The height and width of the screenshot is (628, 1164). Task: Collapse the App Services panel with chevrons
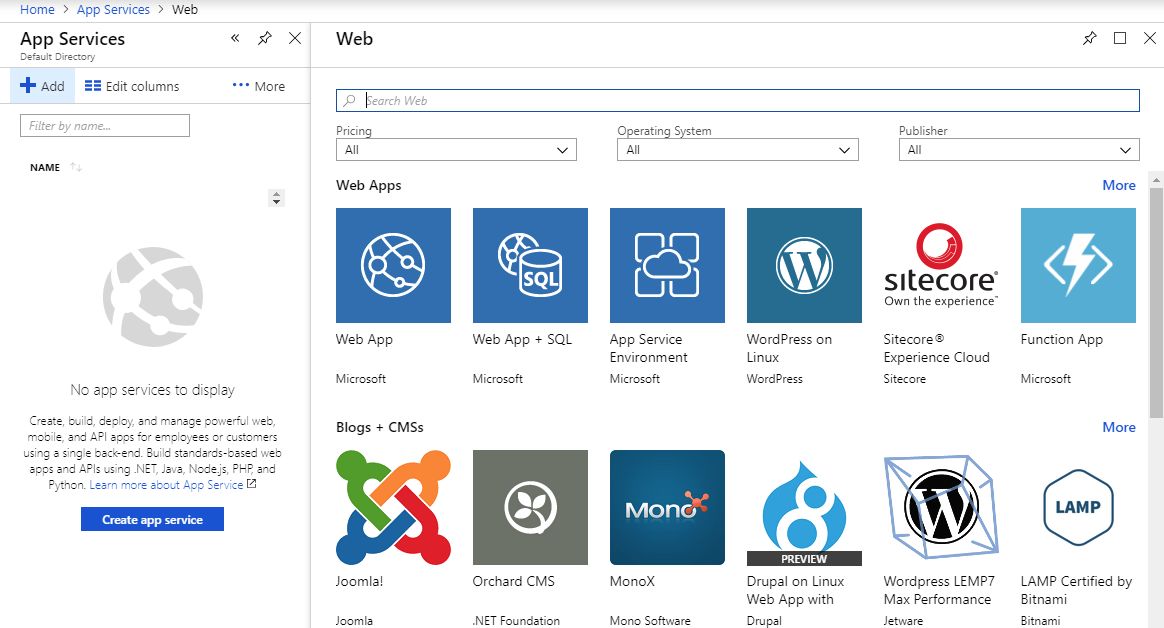(x=235, y=38)
